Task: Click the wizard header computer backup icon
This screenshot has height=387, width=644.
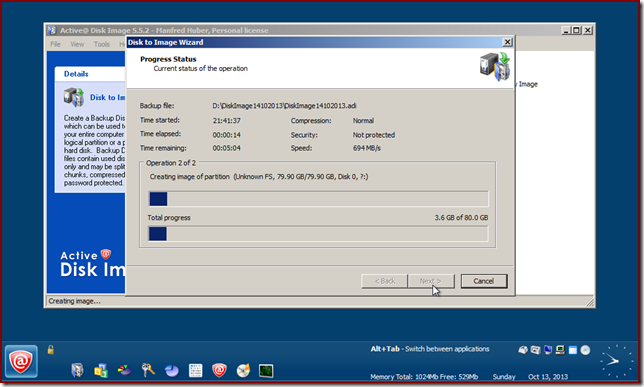Action: point(495,66)
